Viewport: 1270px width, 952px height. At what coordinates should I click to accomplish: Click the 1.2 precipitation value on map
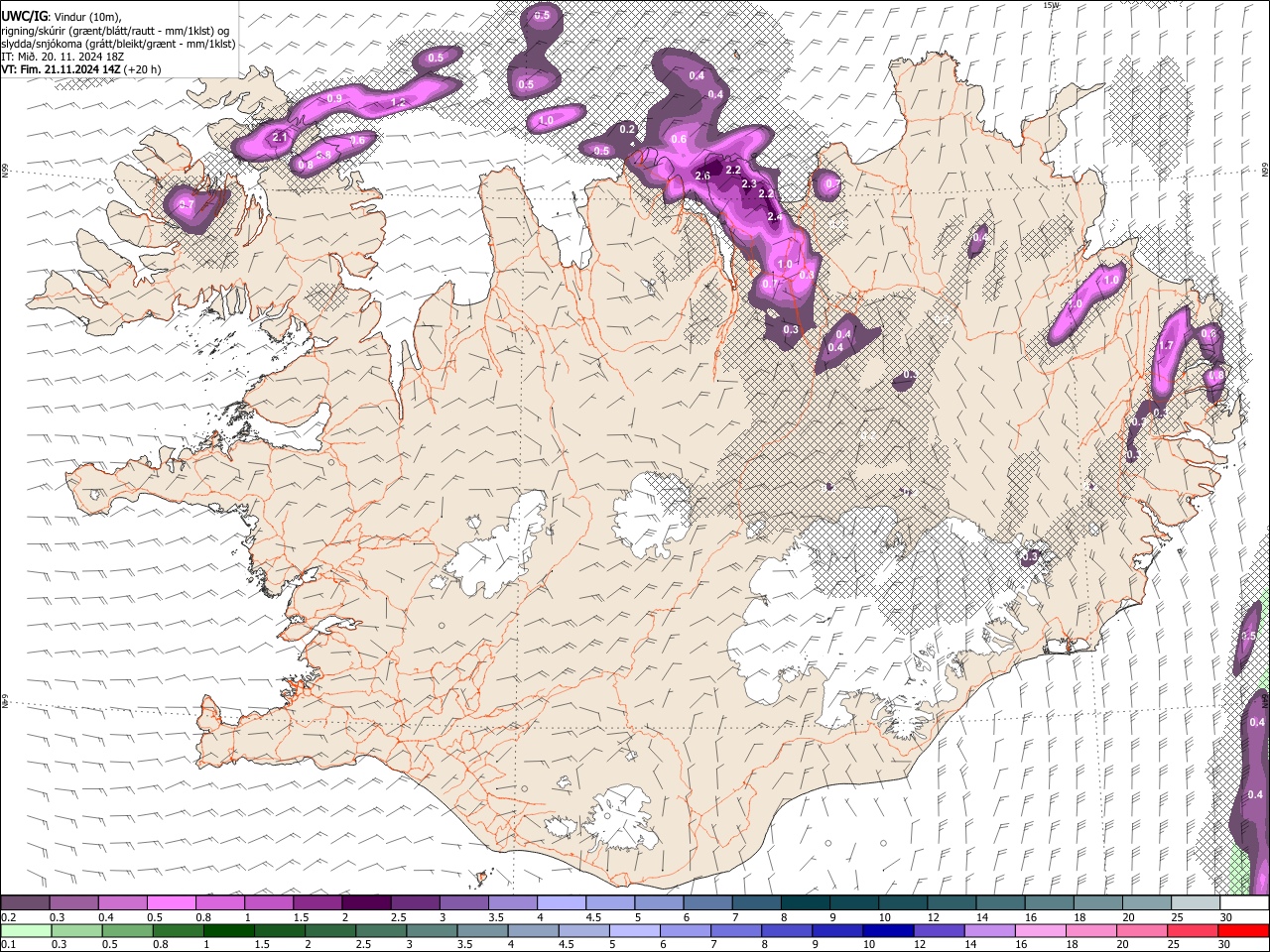[x=398, y=102]
